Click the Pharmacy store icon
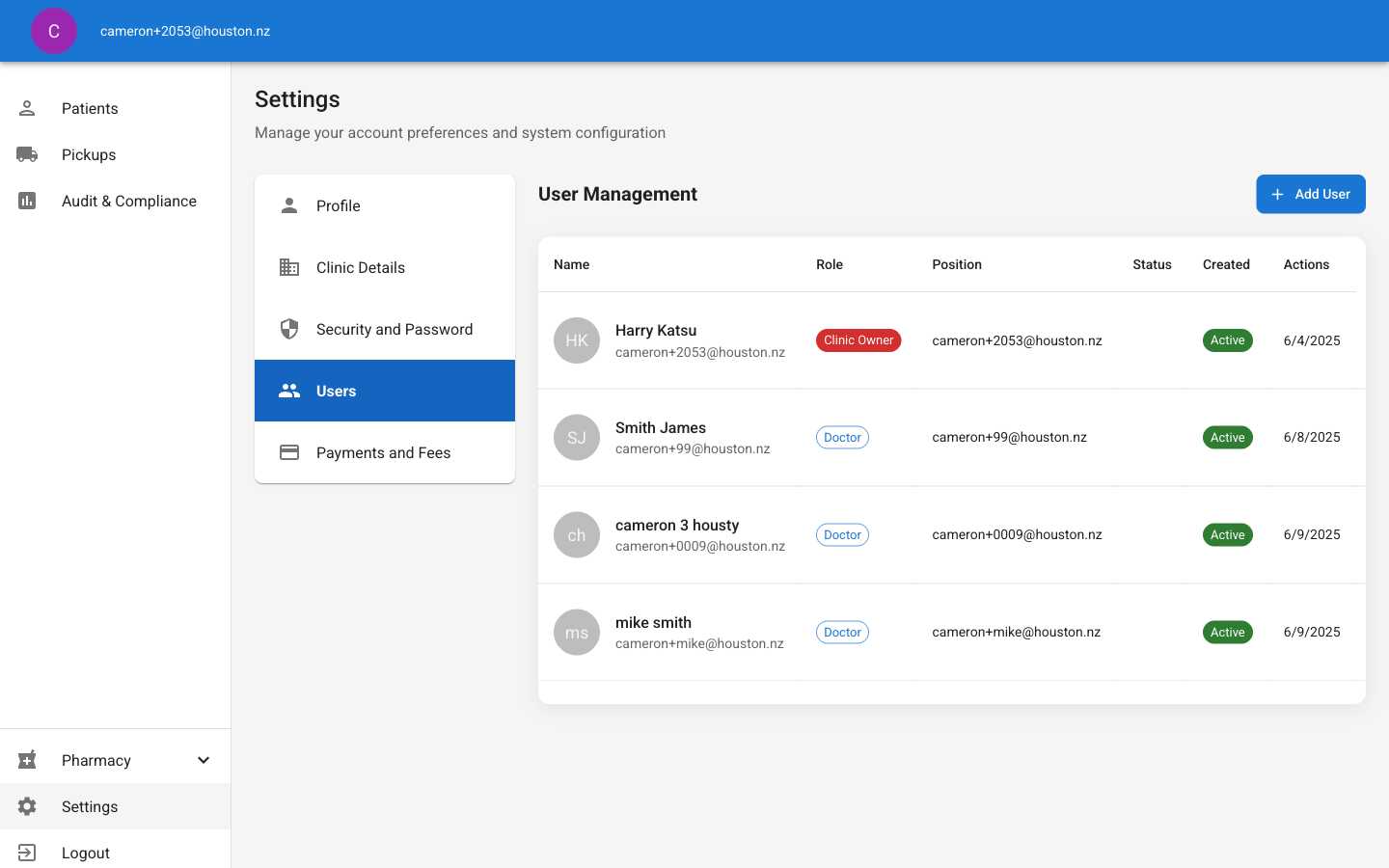This screenshot has width=1389, height=868. [27, 760]
